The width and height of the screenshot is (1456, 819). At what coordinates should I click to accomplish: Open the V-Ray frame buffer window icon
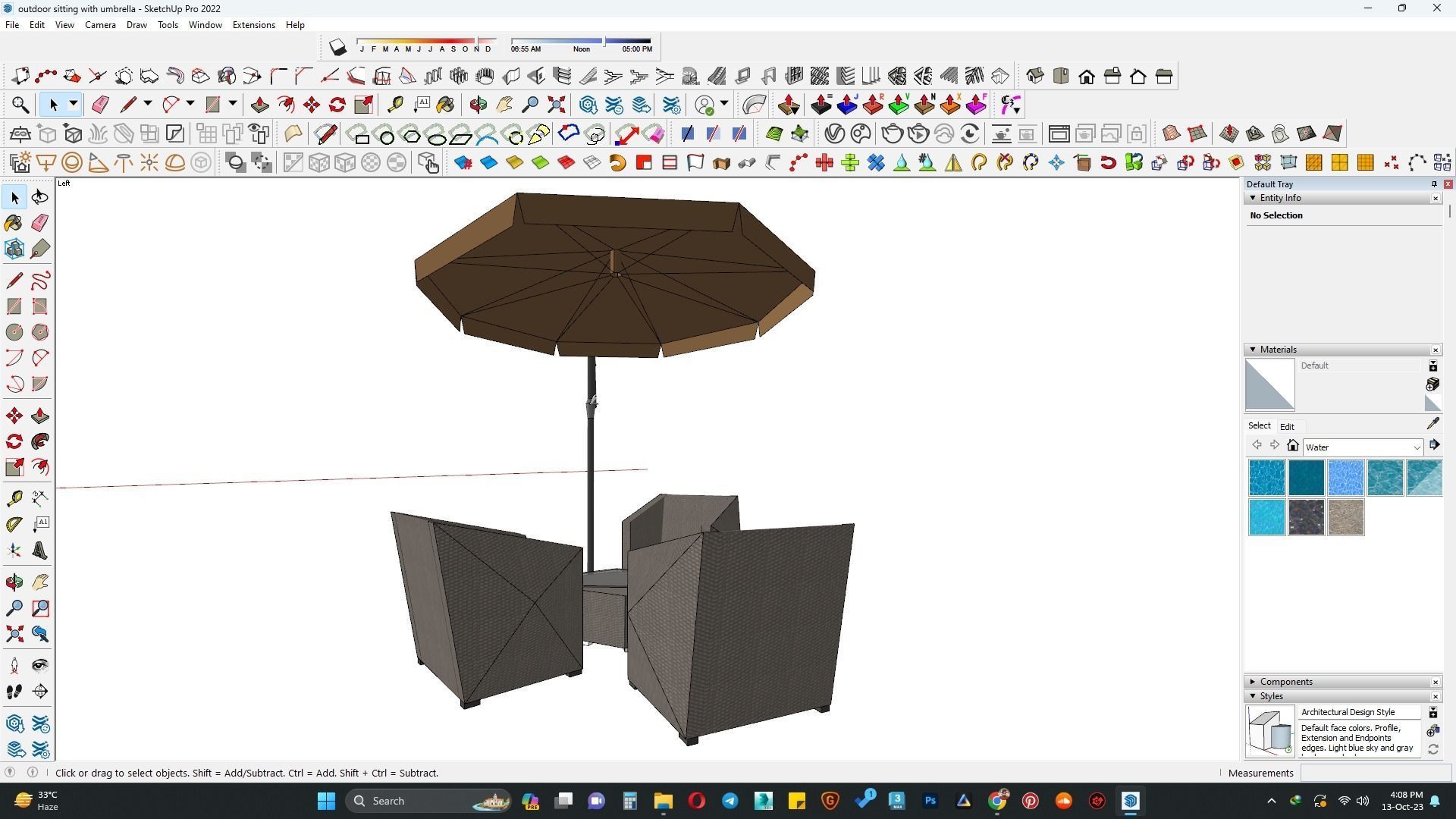[1059, 134]
